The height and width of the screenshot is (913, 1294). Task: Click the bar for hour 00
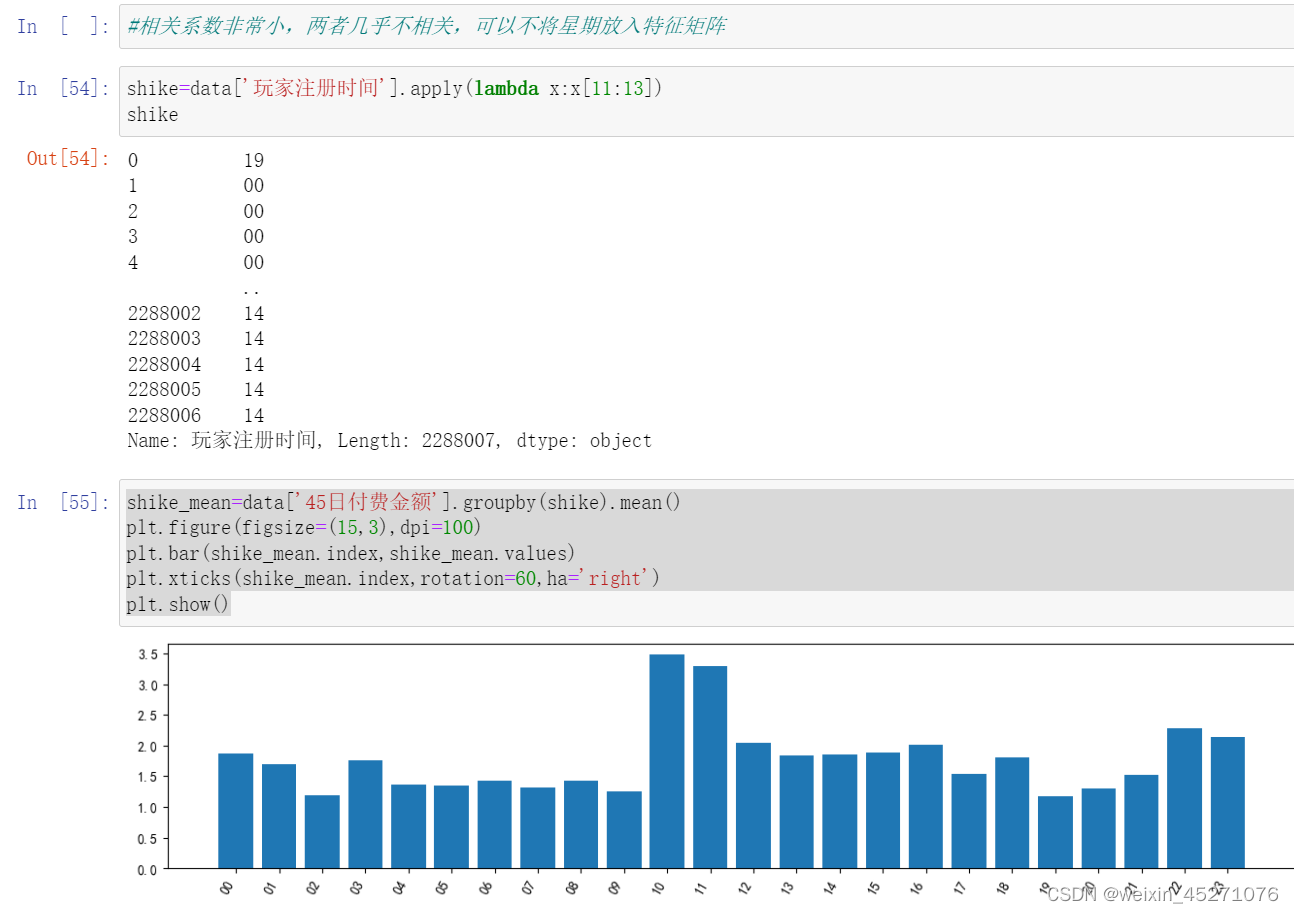(x=236, y=811)
